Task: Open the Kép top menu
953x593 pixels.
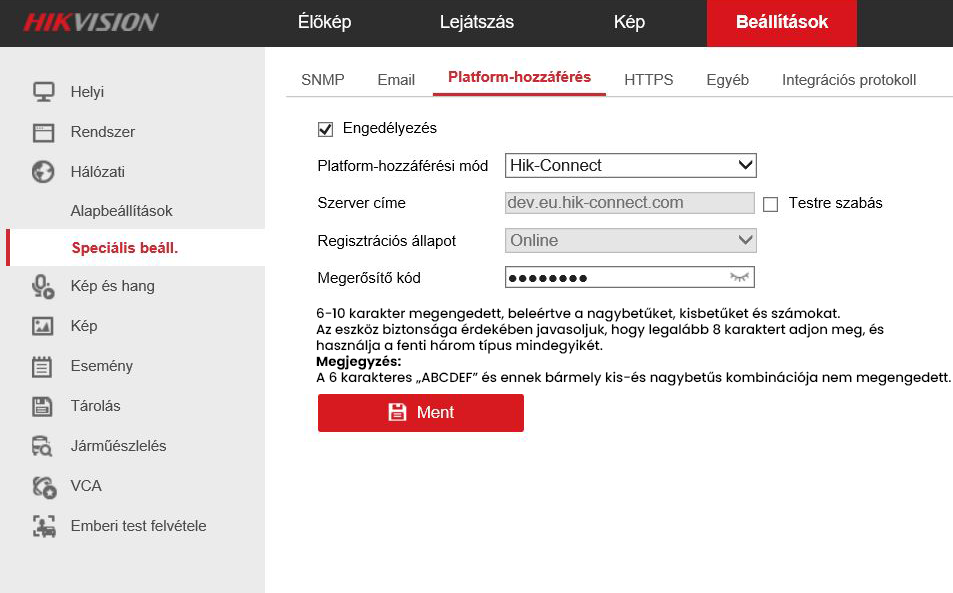Action: click(629, 22)
